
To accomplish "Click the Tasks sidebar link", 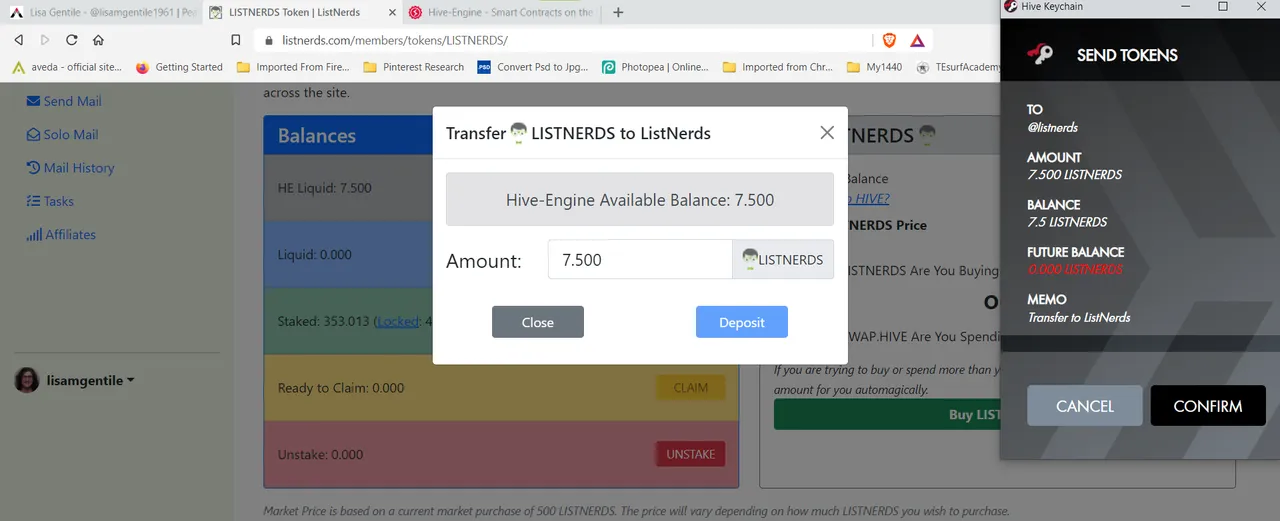I will [59, 201].
